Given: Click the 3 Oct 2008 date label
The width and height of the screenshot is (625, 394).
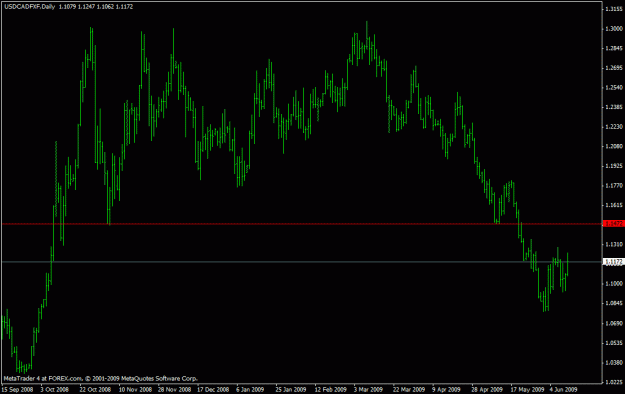Looking at the screenshot, I should (55, 389).
